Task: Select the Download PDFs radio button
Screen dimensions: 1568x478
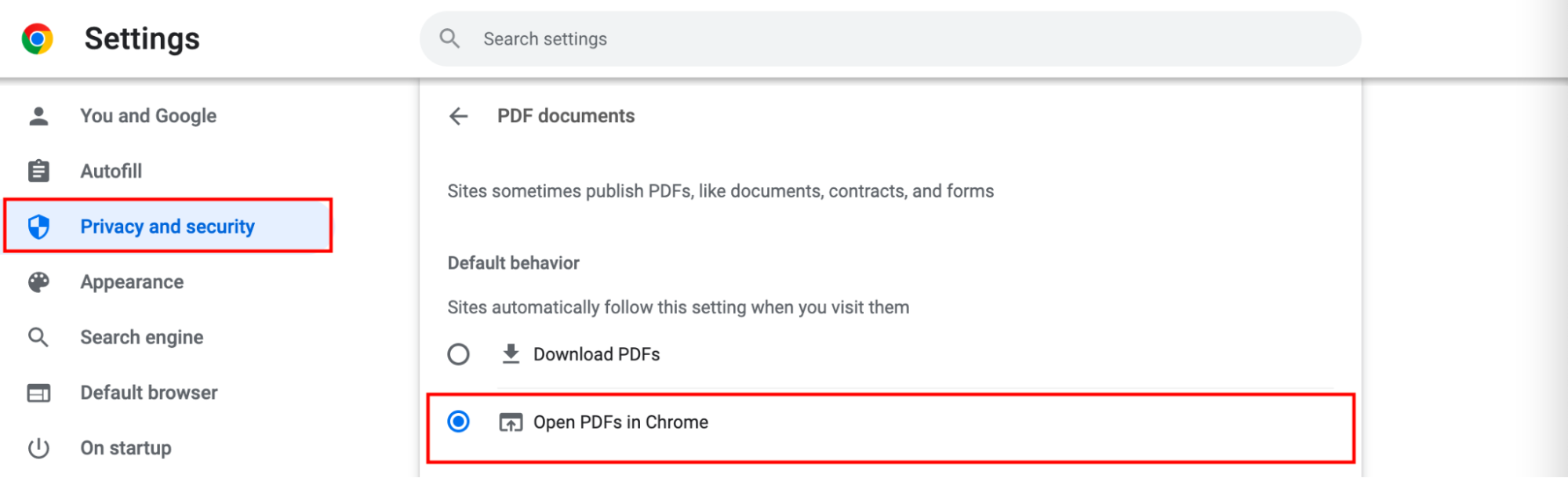Action: 459,354
